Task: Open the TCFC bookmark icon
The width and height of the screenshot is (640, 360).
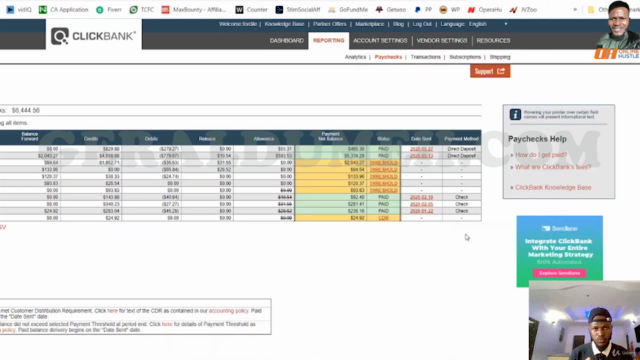Action: point(133,9)
